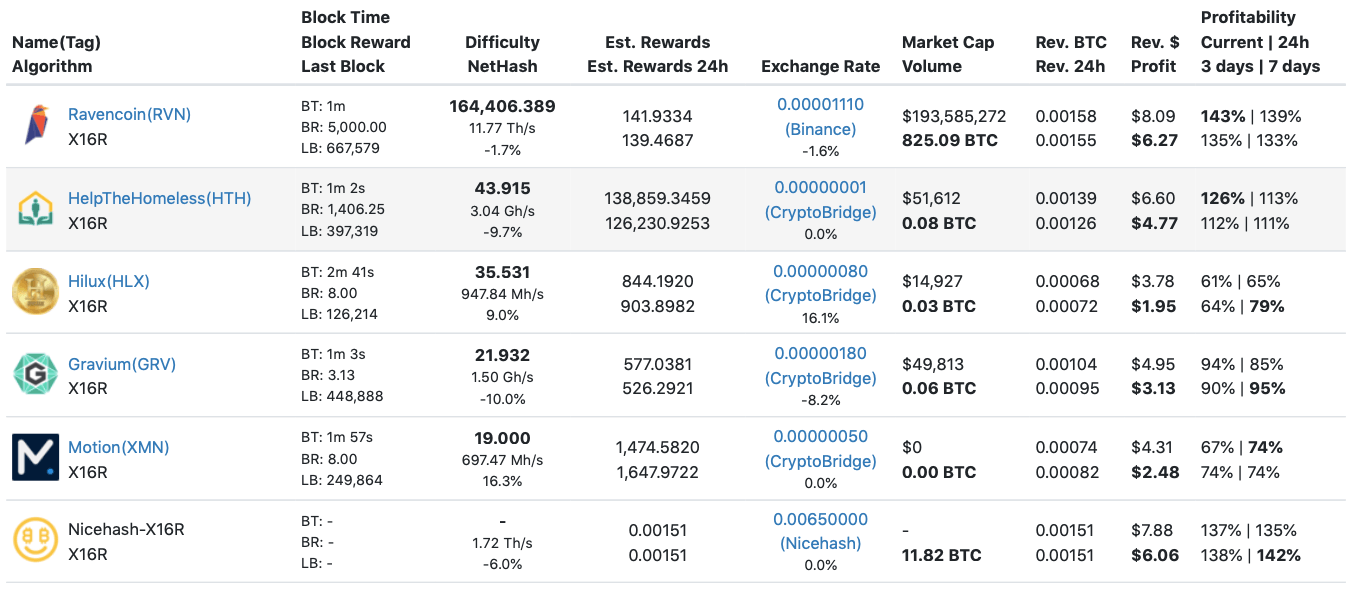This screenshot has width=1356, height=600.
Task: Click the Ravencoin bird logo icon
Action: pyautogui.click(x=36, y=126)
